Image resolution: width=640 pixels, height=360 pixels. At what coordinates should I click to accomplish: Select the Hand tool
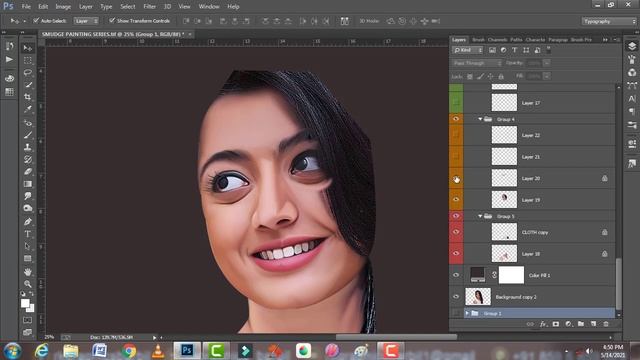[x=27, y=271]
